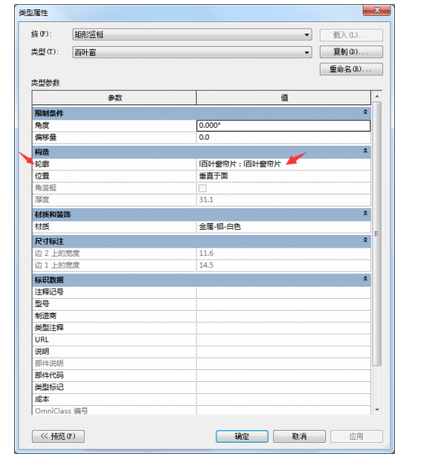The image size is (426, 463).
Task: Toggle the 角竖梃 checkbox
Action: [202, 188]
